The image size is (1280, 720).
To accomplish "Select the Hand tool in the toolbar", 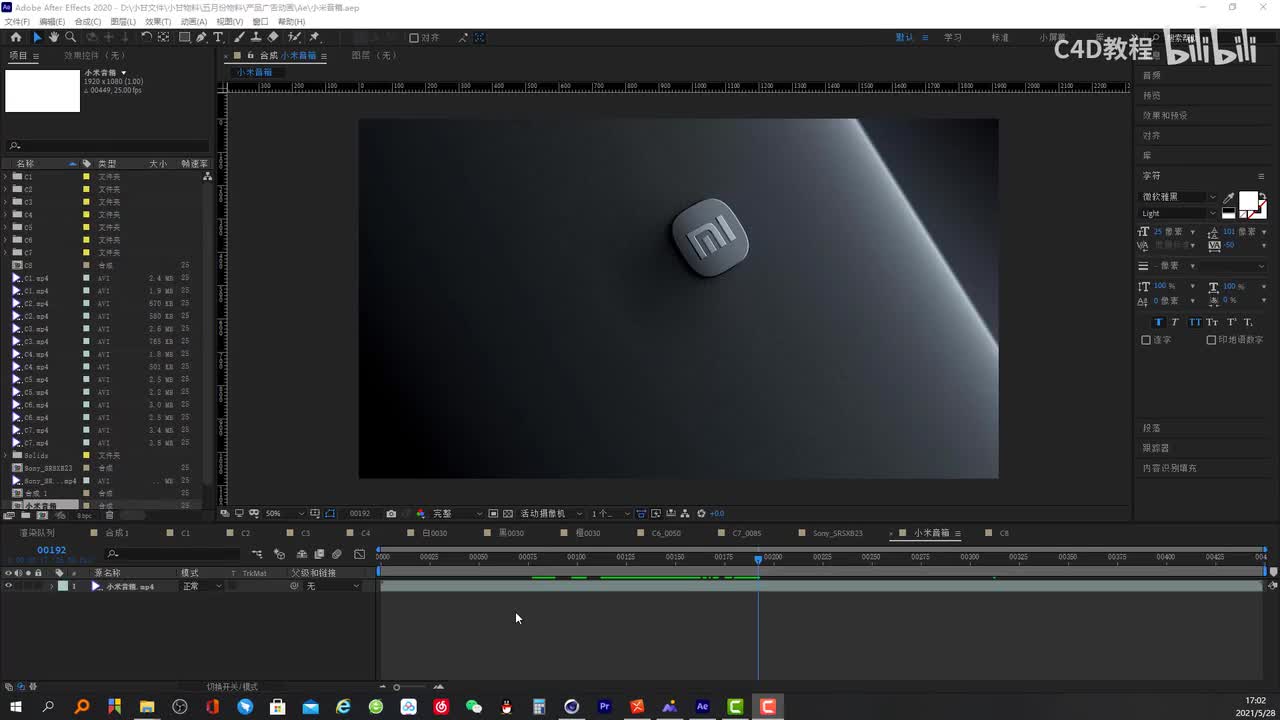I will (53, 37).
